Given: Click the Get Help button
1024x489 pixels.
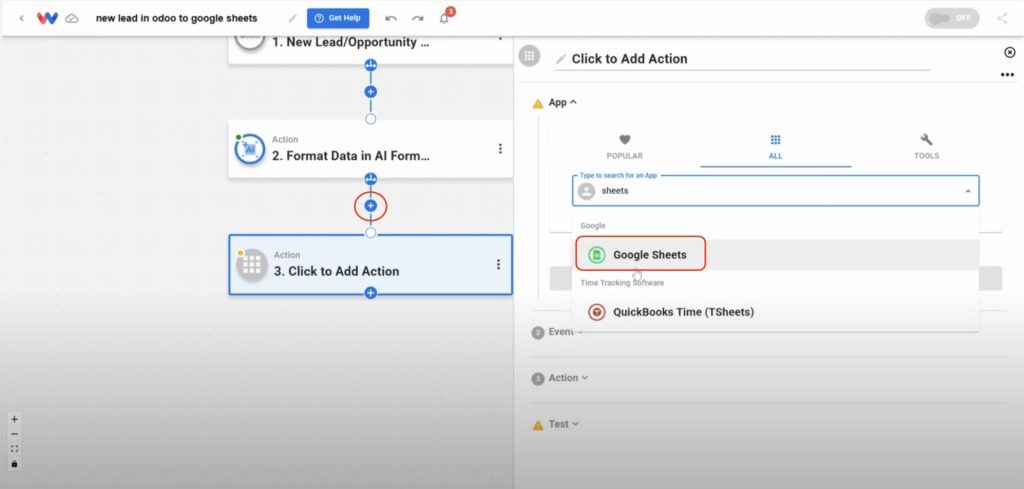Looking at the screenshot, I should [x=338, y=18].
